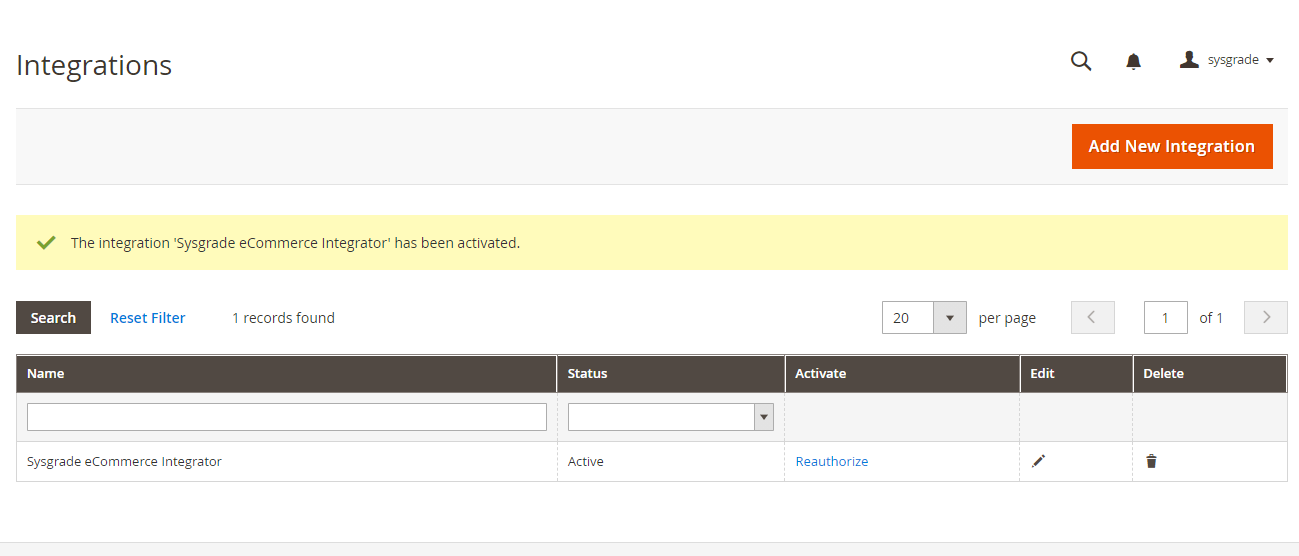Click the Delete column header
The image size is (1299, 556).
click(x=1210, y=373)
